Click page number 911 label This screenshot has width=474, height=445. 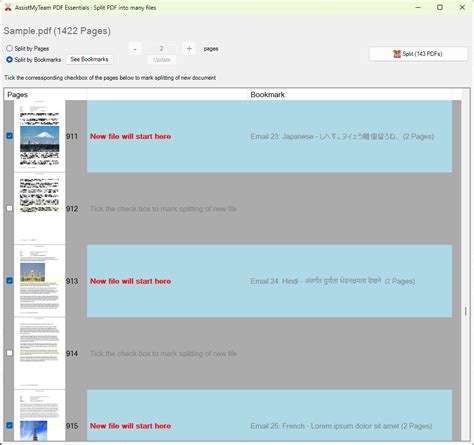click(72, 136)
